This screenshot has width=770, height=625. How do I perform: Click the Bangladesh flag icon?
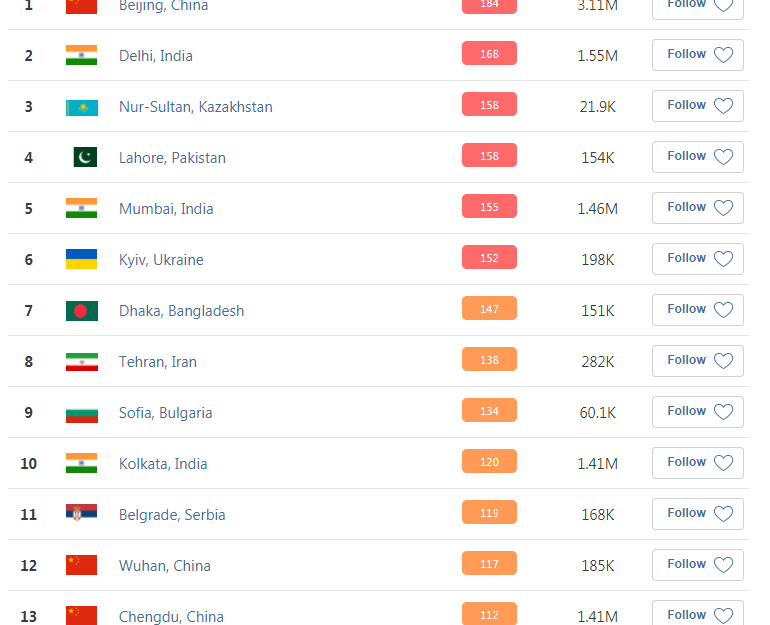(82, 311)
